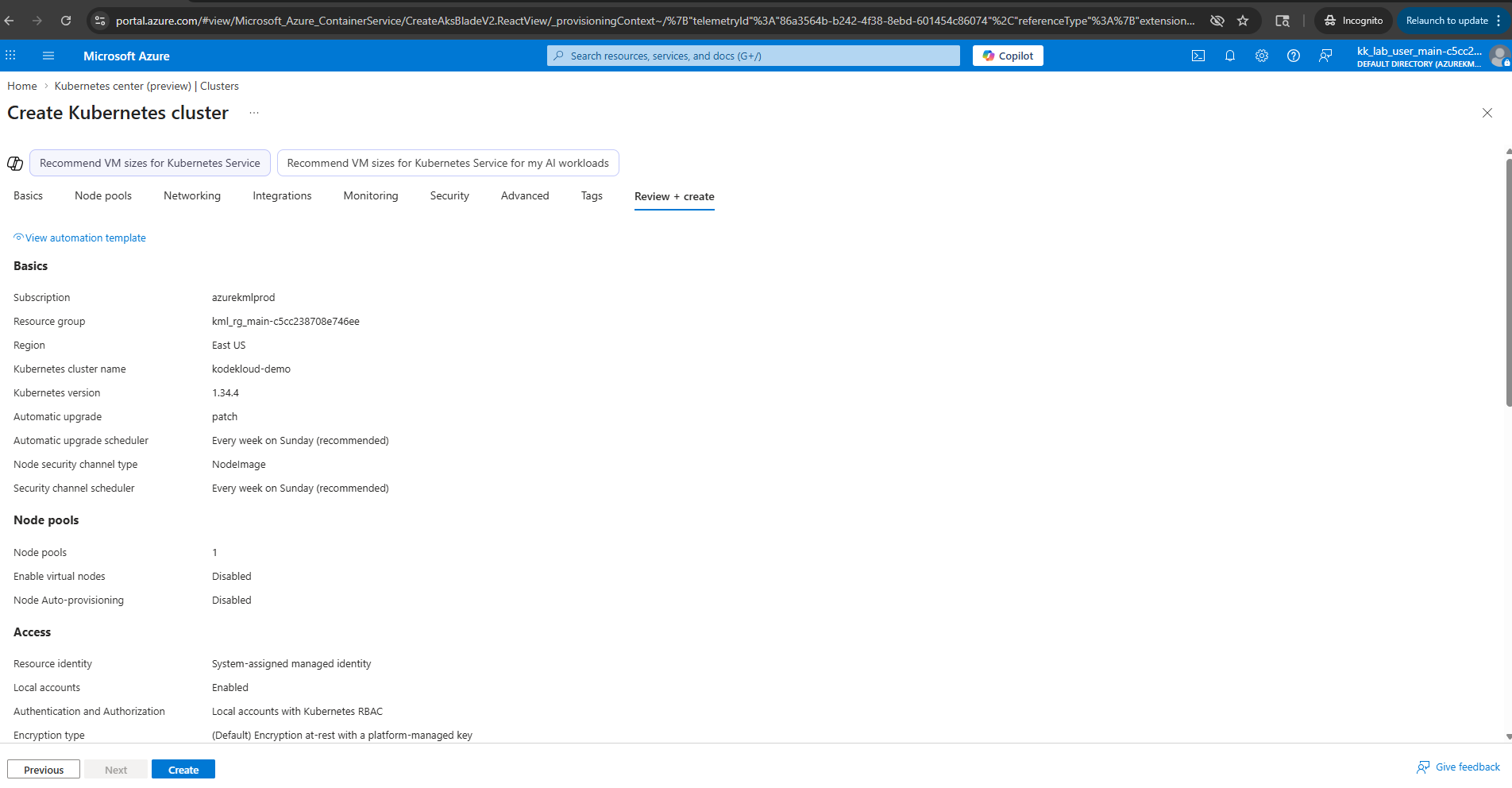Screen dimensions: 1512x788
Task: Click Local accounts with Kubernetes RBAC value
Action: (x=297, y=712)
